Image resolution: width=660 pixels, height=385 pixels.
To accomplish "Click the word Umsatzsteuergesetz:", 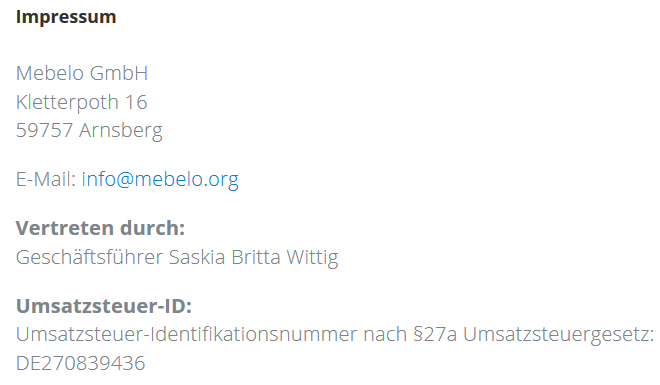I will click(559, 336).
